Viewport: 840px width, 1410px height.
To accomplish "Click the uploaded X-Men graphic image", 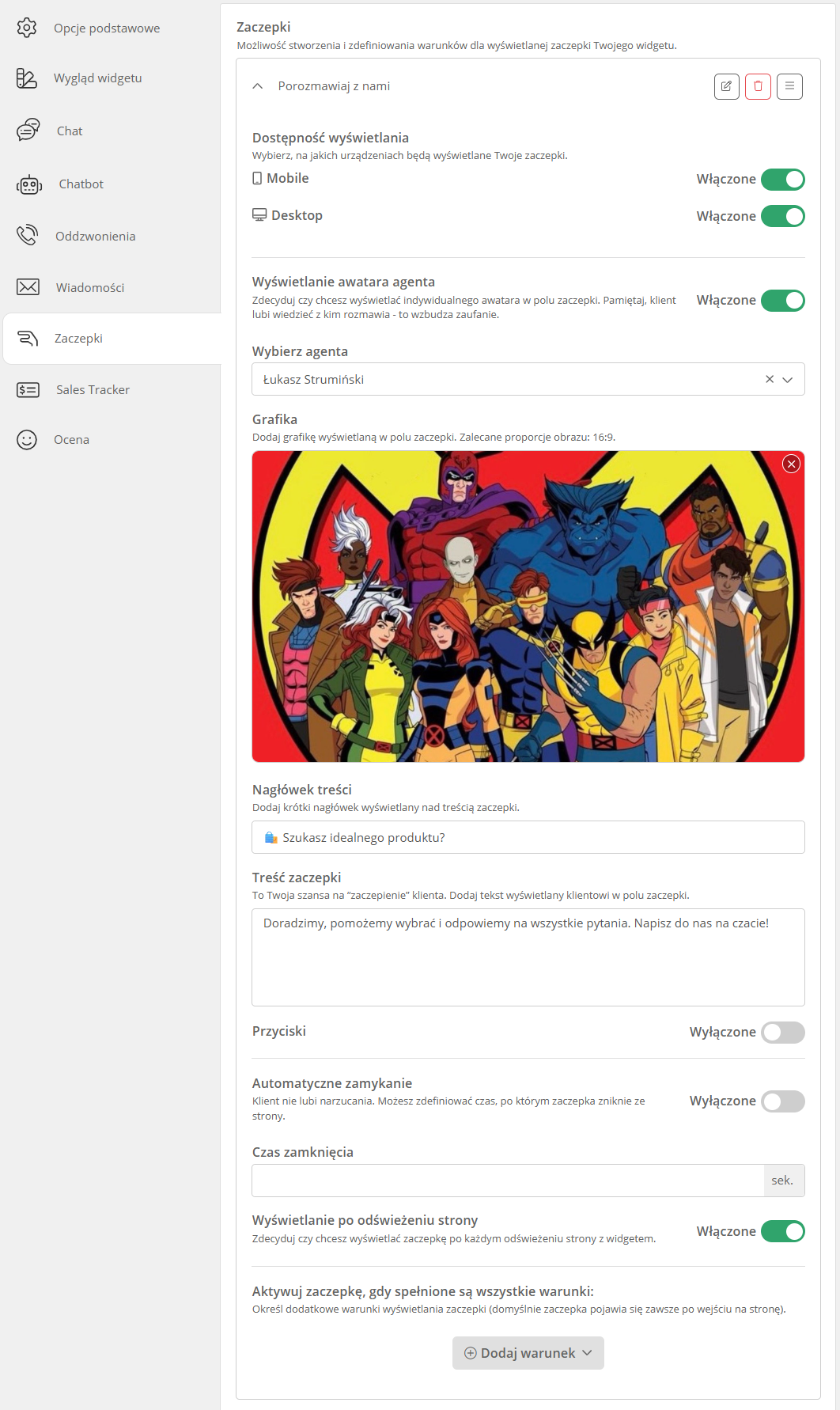I will pyautogui.click(x=528, y=607).
